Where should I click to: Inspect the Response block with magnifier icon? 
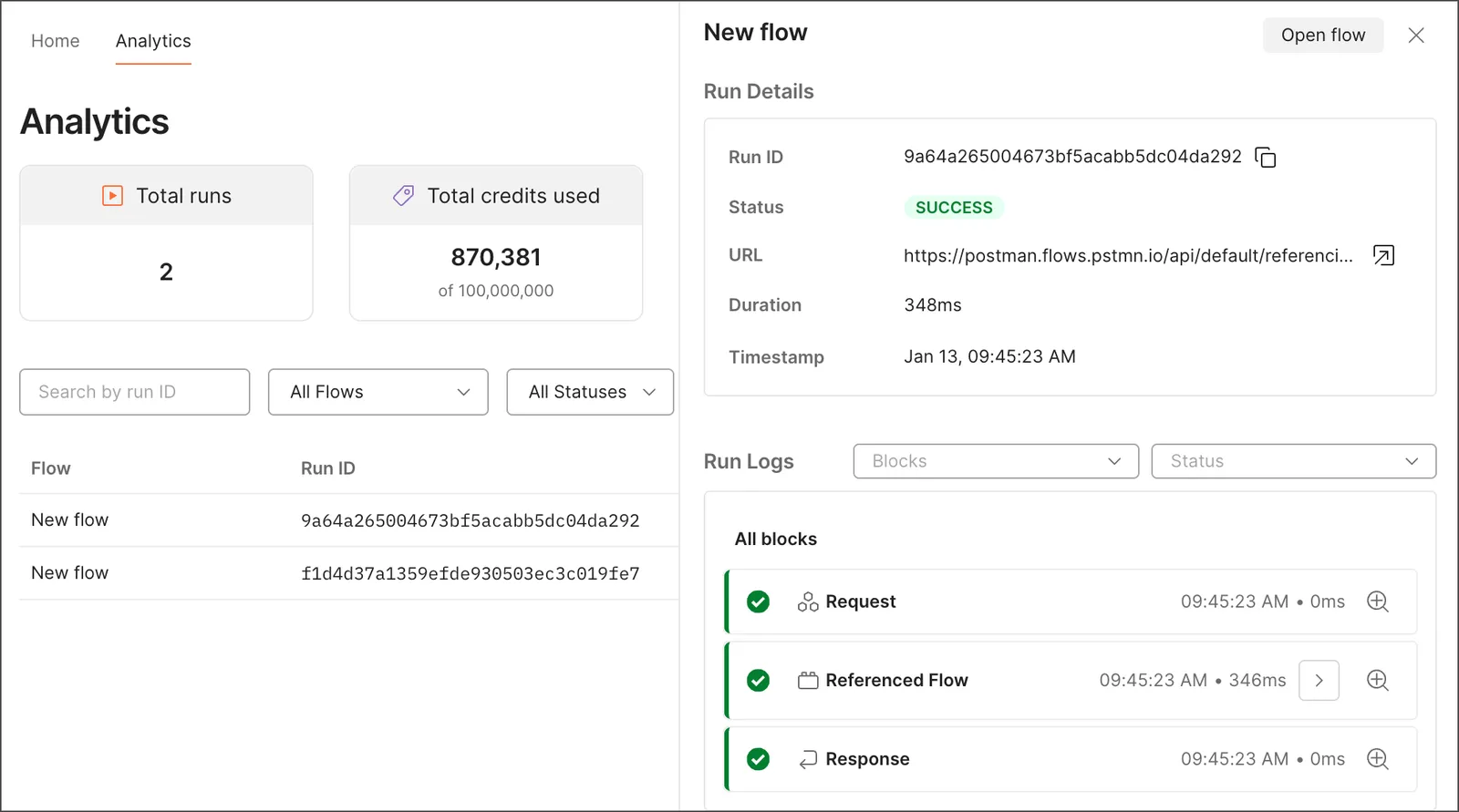coord(1378,759)
